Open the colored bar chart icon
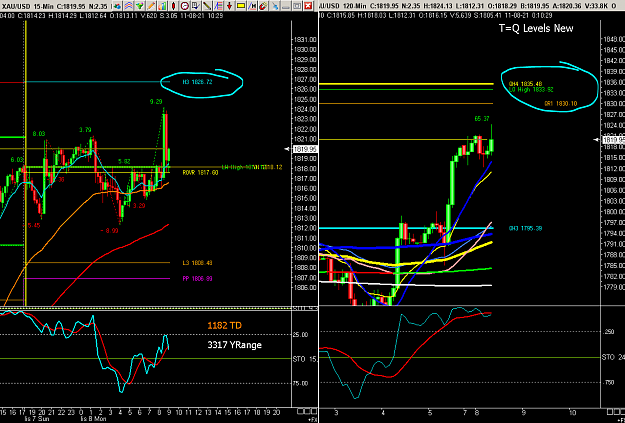This screenshot has height=423, width=625. (162, 6)
